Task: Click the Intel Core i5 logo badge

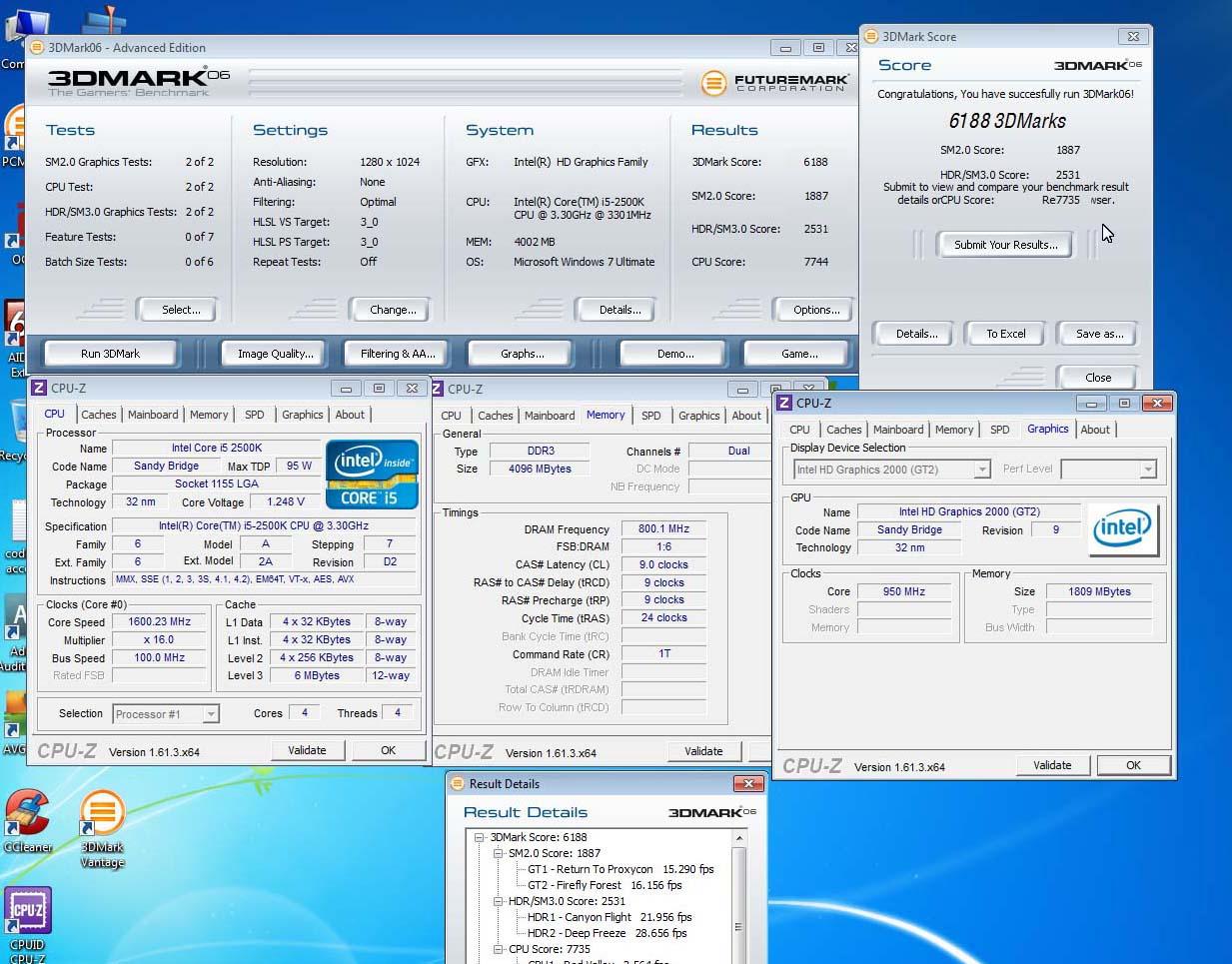Action: coord(372,474)
